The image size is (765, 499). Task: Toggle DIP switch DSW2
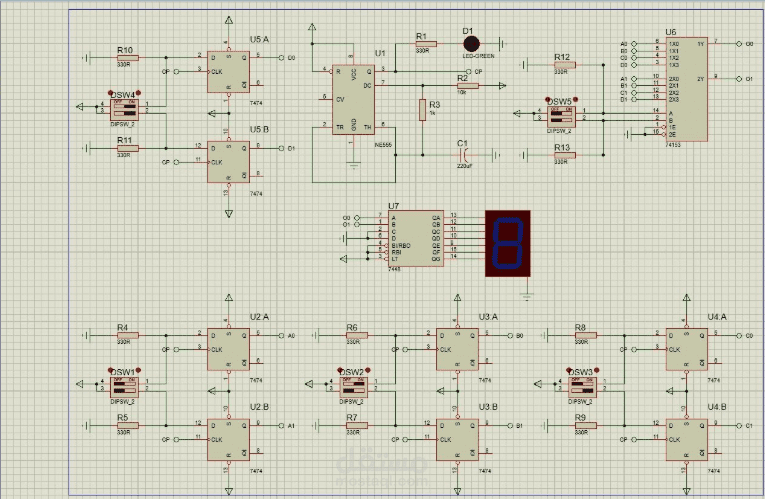353,388
